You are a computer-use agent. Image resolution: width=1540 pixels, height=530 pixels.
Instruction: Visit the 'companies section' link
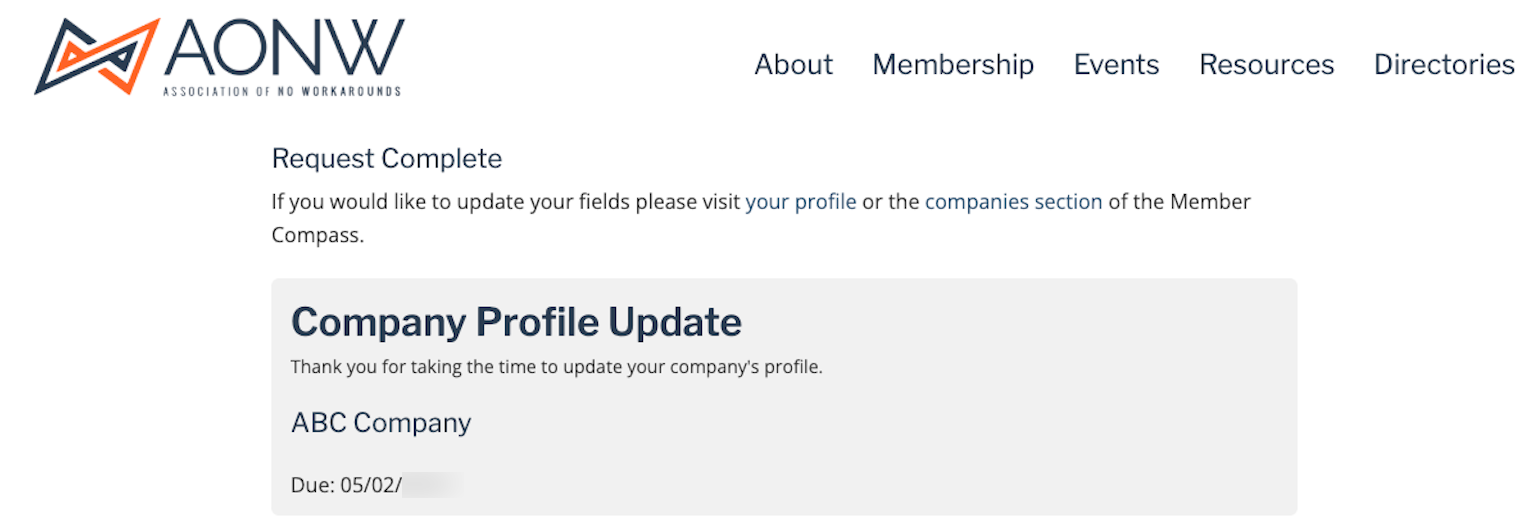pyautogui.click(x=1013, y=202)
